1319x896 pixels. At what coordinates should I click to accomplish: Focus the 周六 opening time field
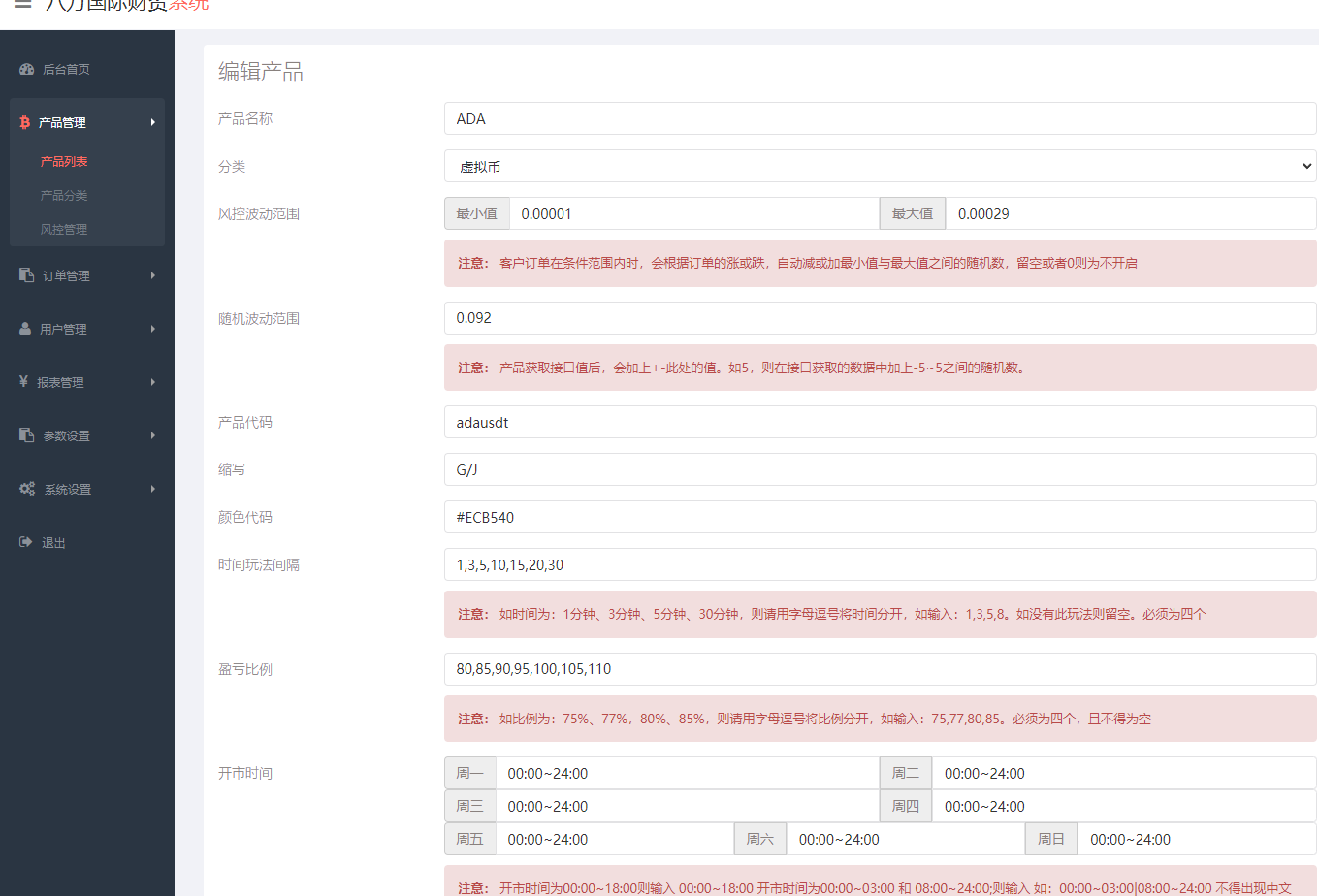(904, 840)
